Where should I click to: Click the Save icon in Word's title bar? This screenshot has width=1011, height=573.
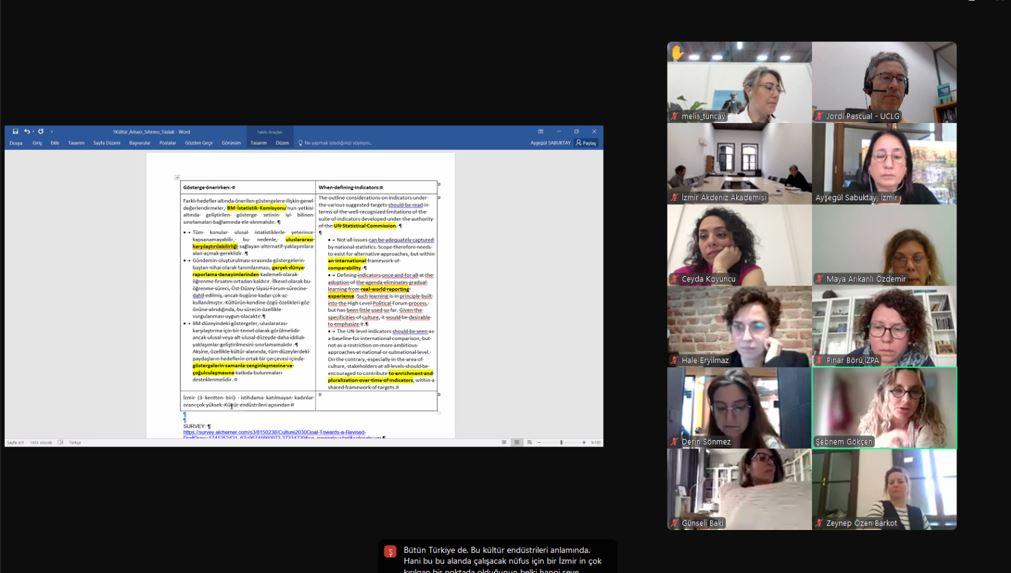(15, 131)
